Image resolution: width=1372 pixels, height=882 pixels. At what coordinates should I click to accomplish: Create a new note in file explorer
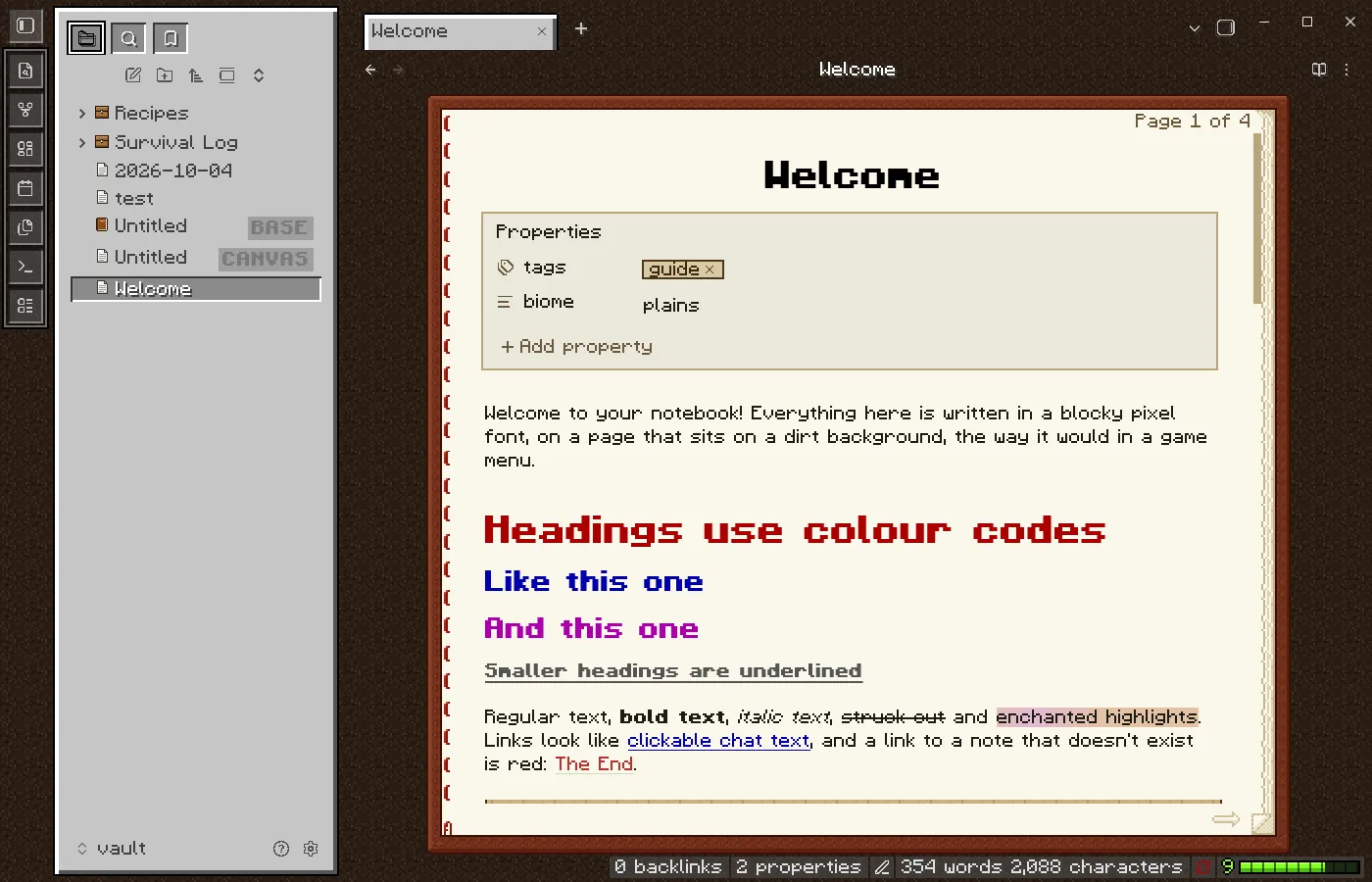coord(133,75)
